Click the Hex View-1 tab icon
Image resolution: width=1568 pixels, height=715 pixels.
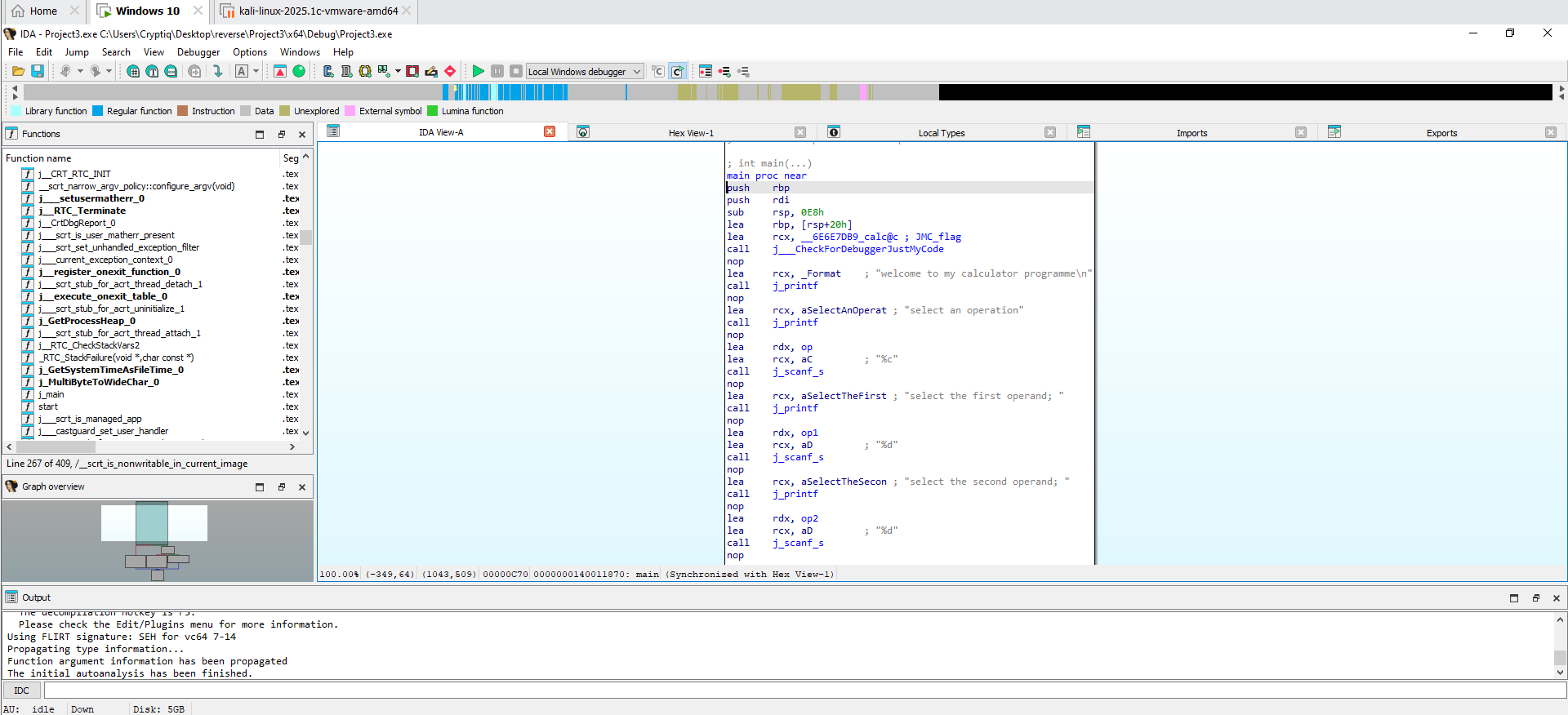583,132
